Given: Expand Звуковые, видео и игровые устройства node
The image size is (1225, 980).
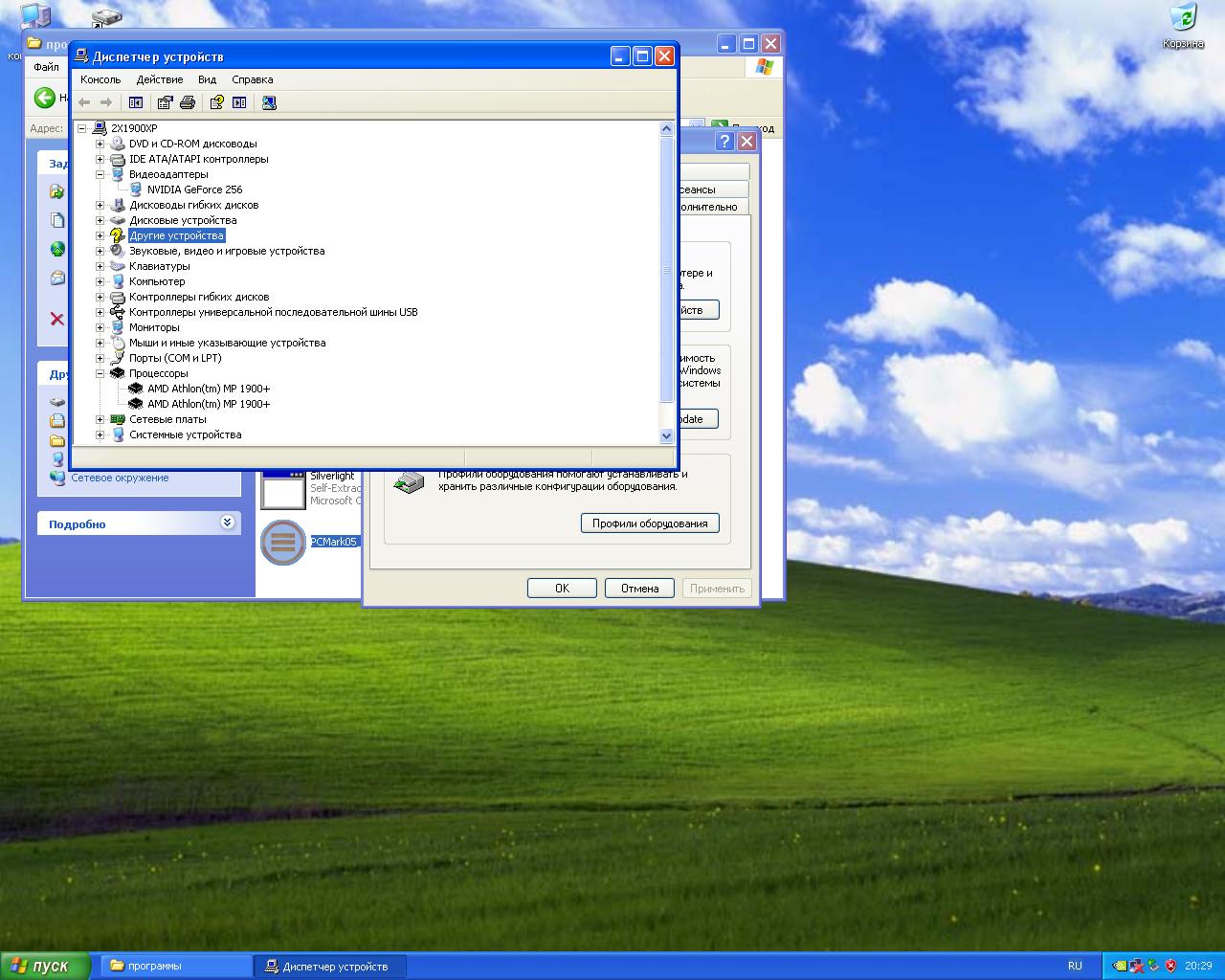Looking at the screenshot, I should coord(100,251).
